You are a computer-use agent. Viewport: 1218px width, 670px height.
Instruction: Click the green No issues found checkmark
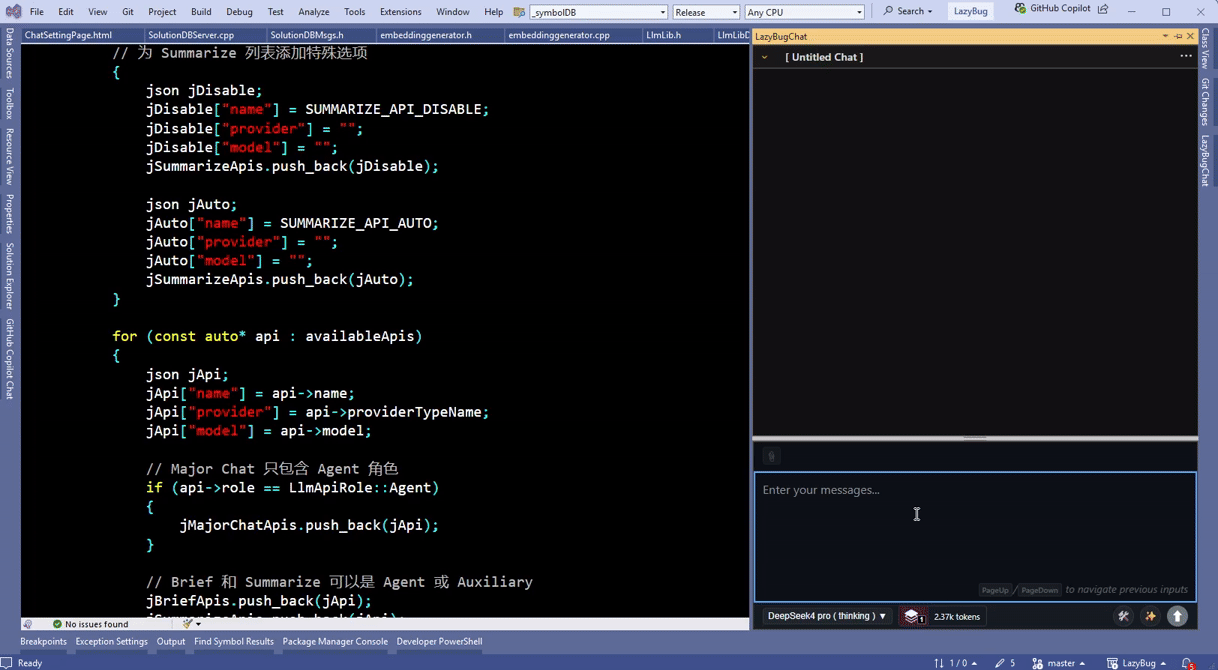point(57,624)
